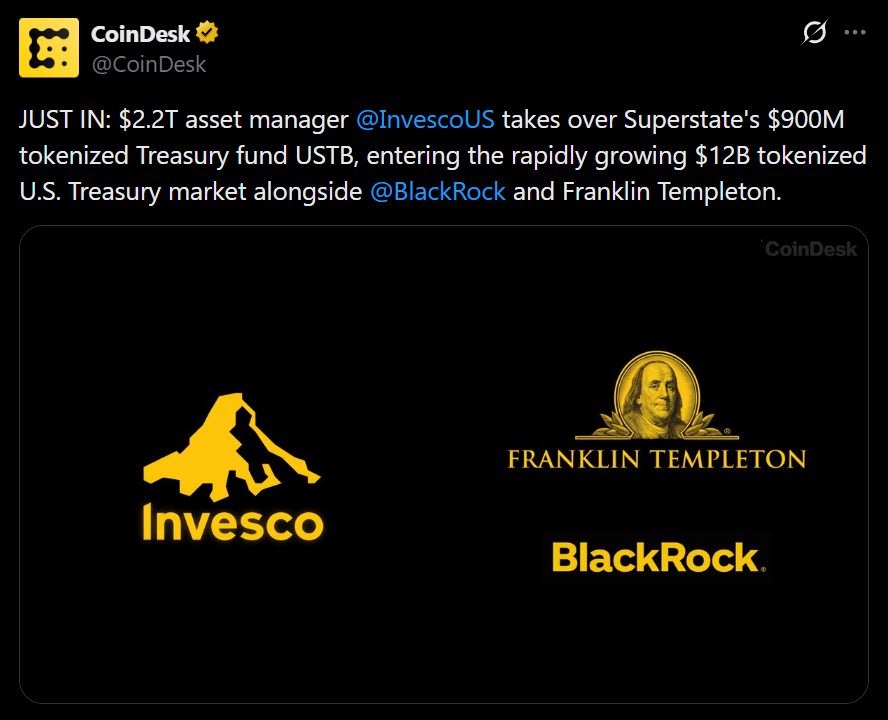
Task: Click the Invesco wordmark in the image
Action: point(233,525)
